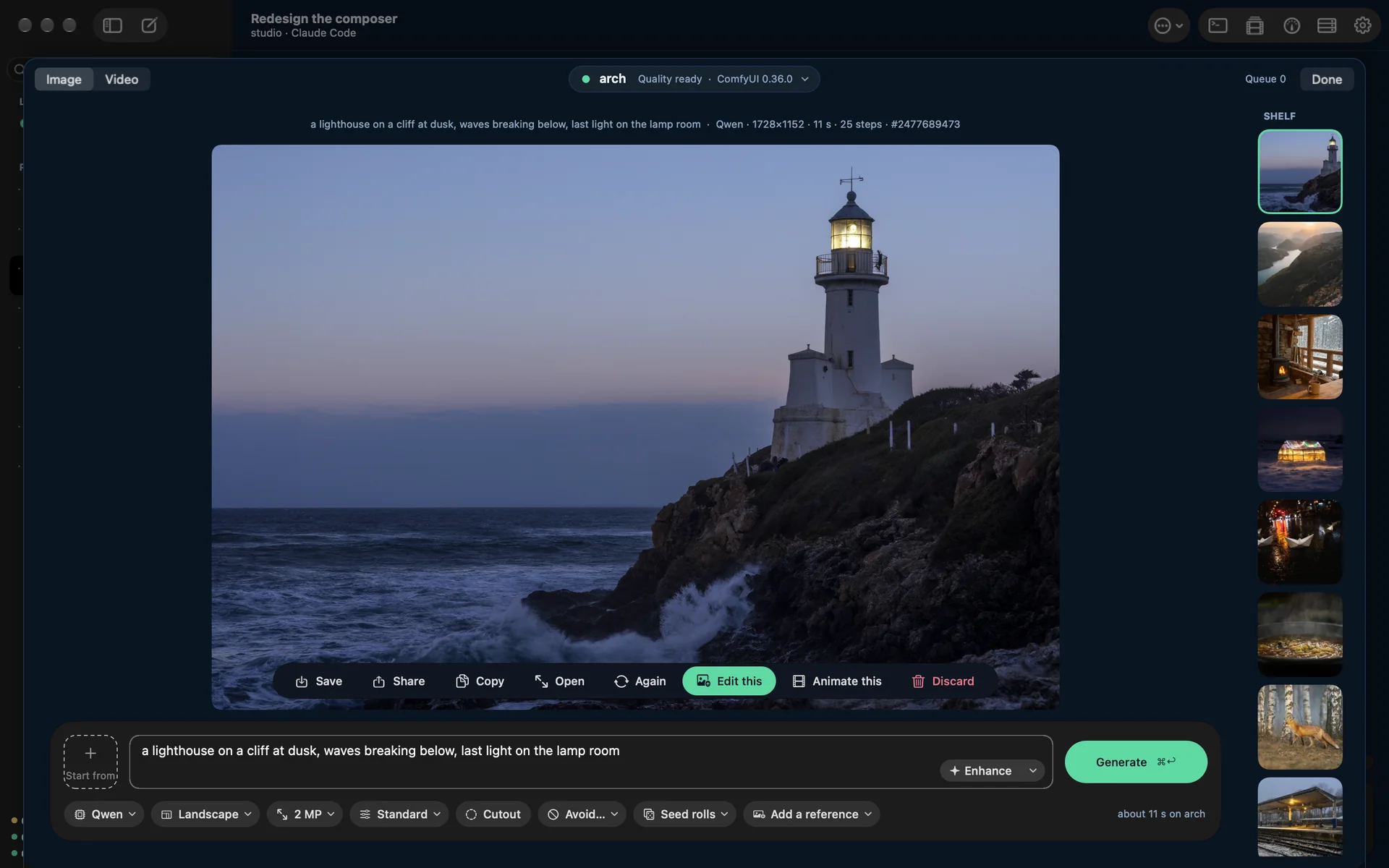Screen dimensions: 1389x868
Task: Click the film strip icon in the title bar
Action: tap(1254, 26)
